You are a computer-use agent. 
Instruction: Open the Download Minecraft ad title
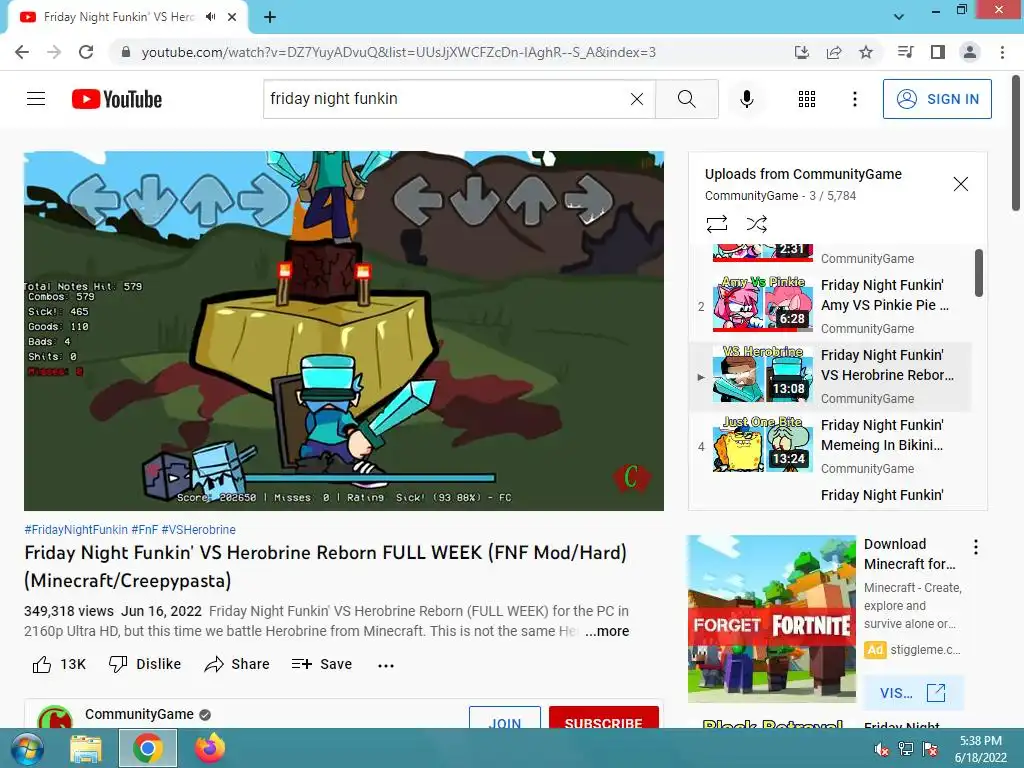point(909,554)
